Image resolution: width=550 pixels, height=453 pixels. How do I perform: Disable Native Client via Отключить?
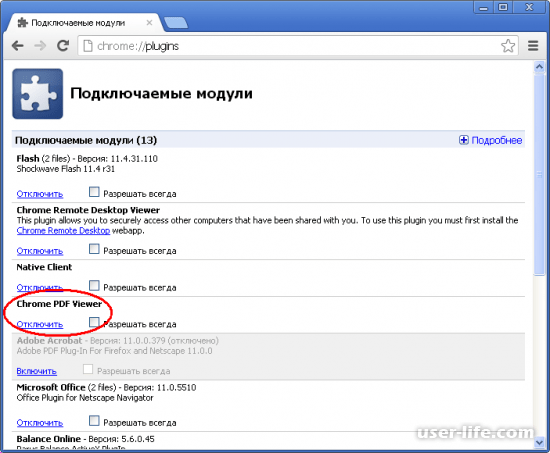40,288
